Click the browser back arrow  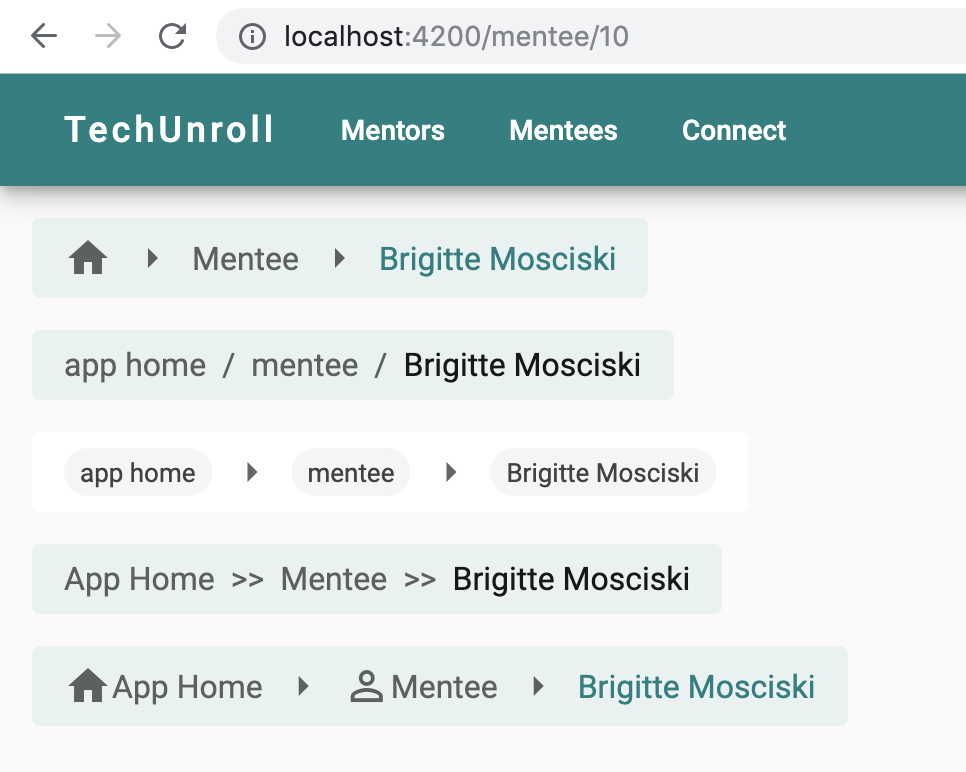44,37
